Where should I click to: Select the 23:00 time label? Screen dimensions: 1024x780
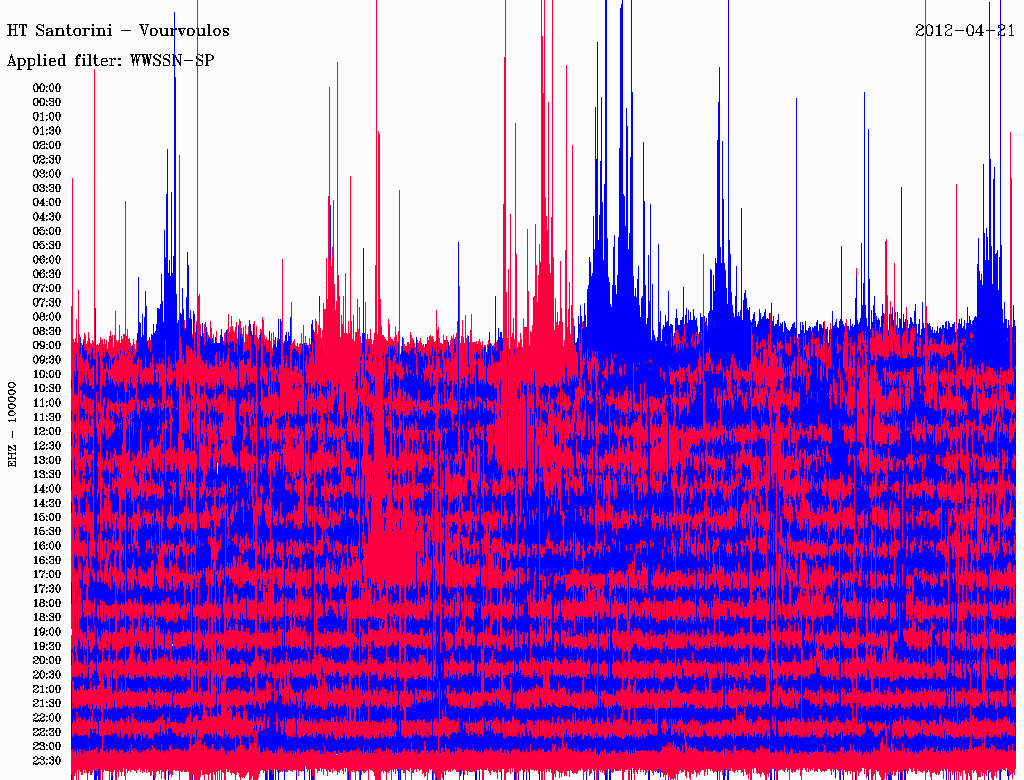click(x=47, y=747)
